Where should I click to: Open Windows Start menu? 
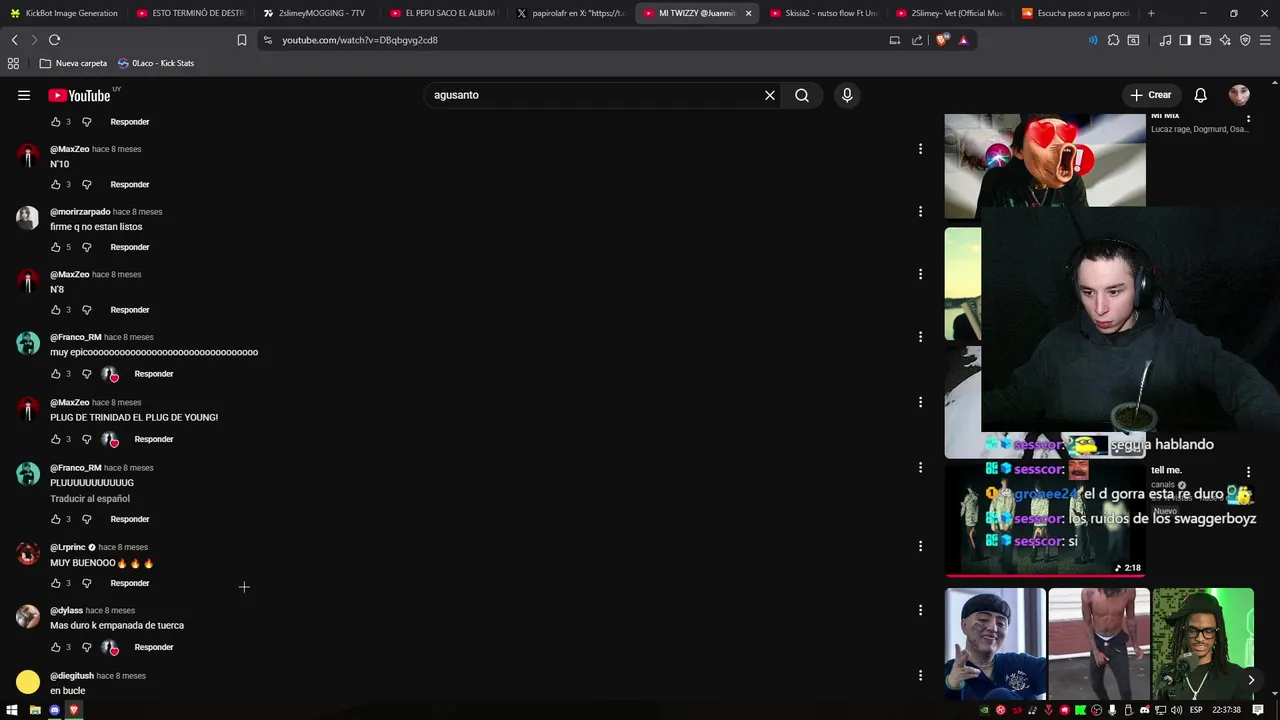coord(13,710)
